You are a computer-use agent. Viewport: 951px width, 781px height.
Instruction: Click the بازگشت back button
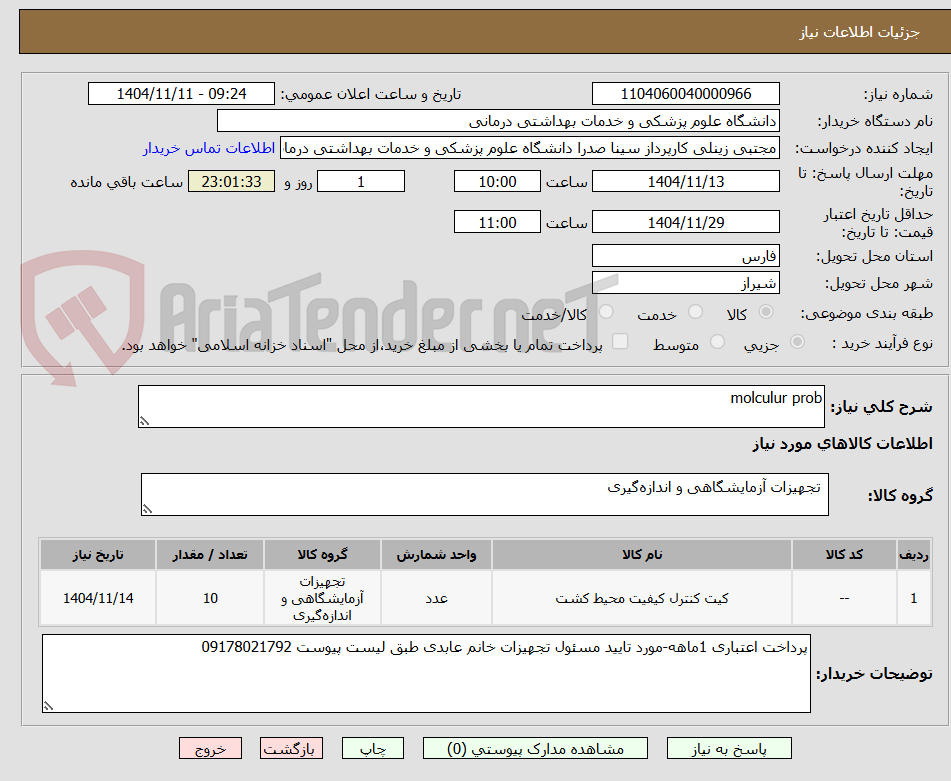(291, 748)
